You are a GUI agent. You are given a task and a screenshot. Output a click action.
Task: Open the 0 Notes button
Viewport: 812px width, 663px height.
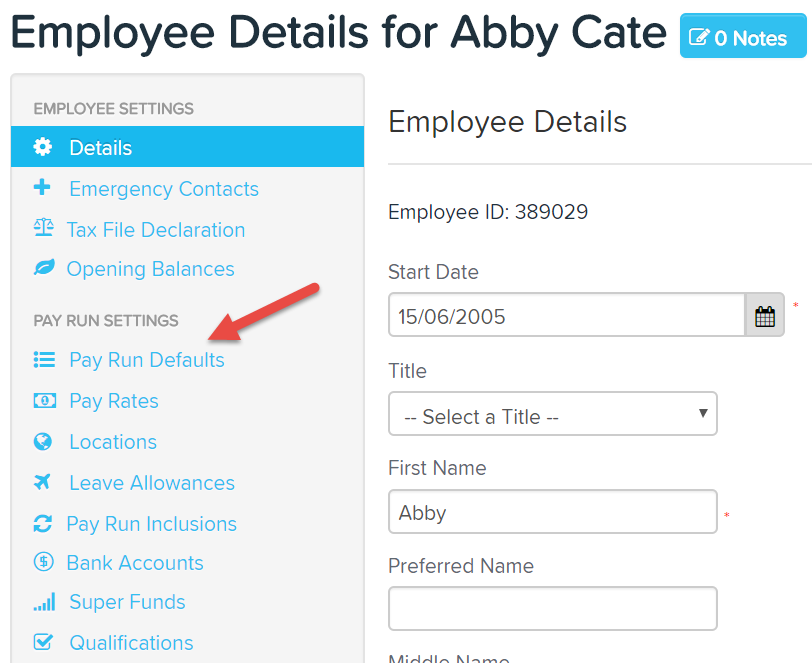coord(743,38)
